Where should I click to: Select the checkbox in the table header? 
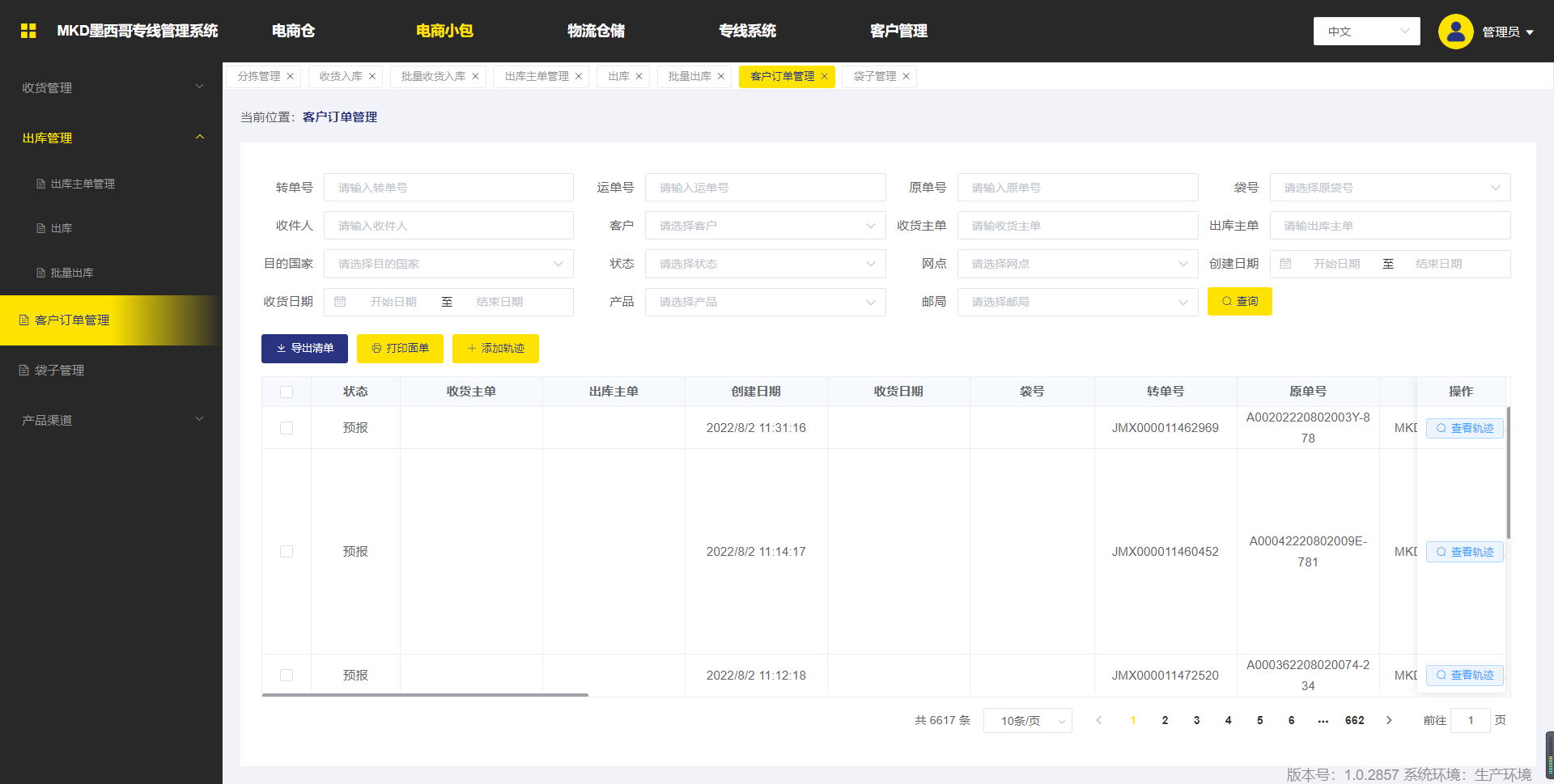287,392
